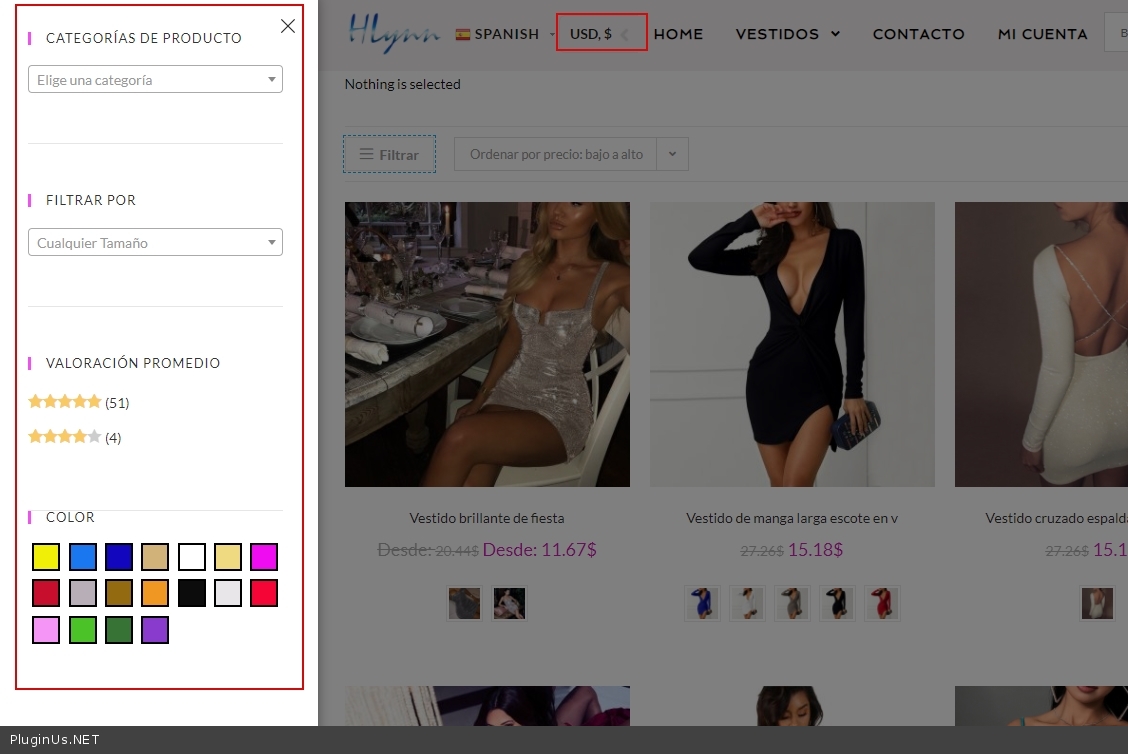Close the filter sidebar panel

[288, 27]
